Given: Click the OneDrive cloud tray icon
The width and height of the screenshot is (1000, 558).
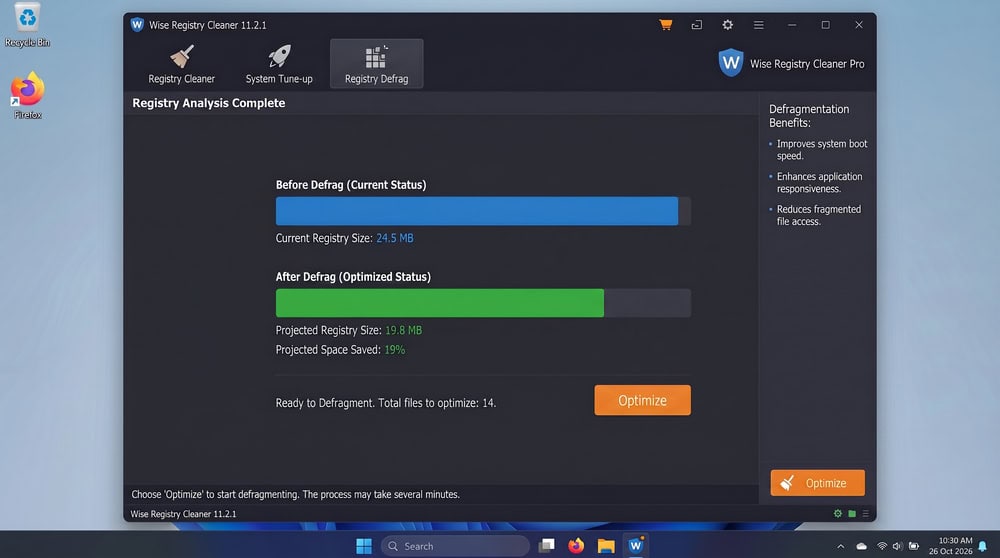Looking at the screenshot, I should (x=862, y=547).
